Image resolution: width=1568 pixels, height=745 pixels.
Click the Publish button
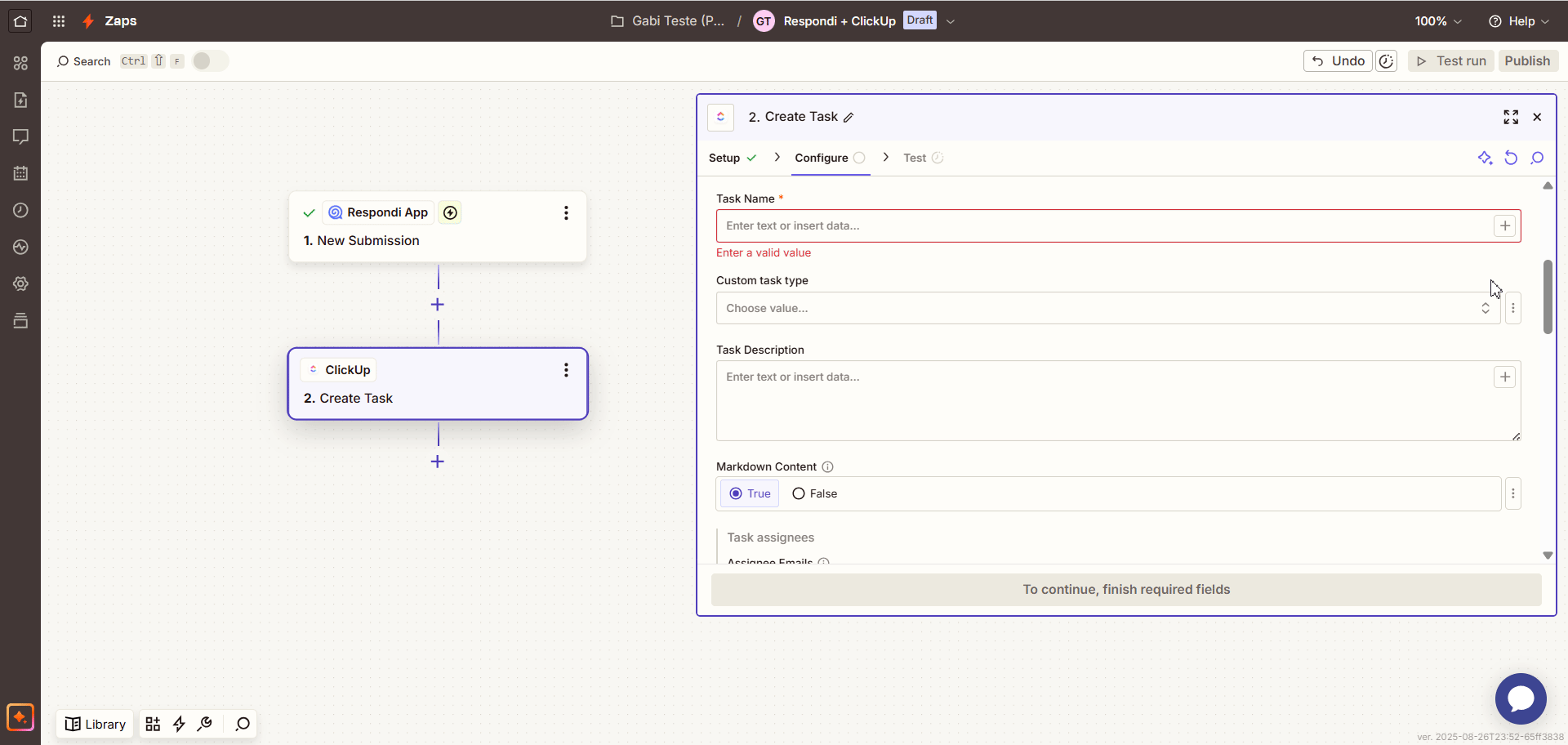[1527, 61]
